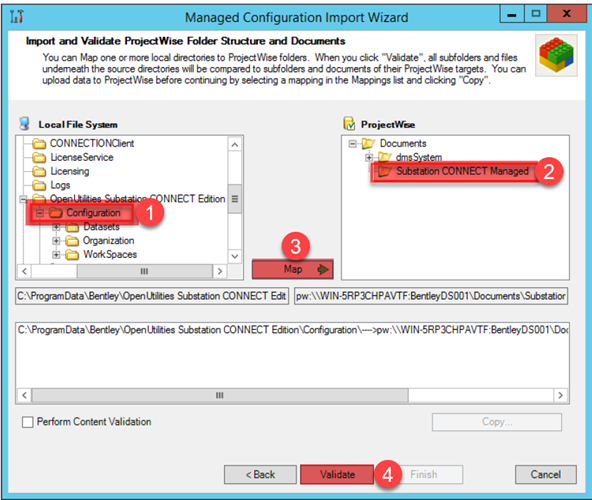Maximize the wizard window
This screenshot has width=592, height=500.
[535, 14]
